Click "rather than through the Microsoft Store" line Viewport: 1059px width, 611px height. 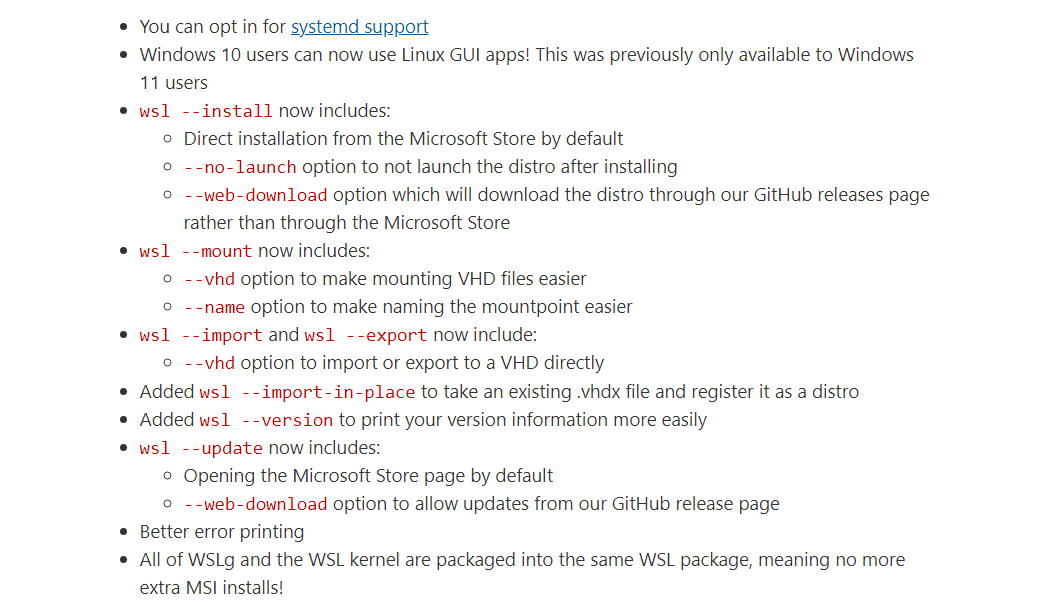pos(346,223)
